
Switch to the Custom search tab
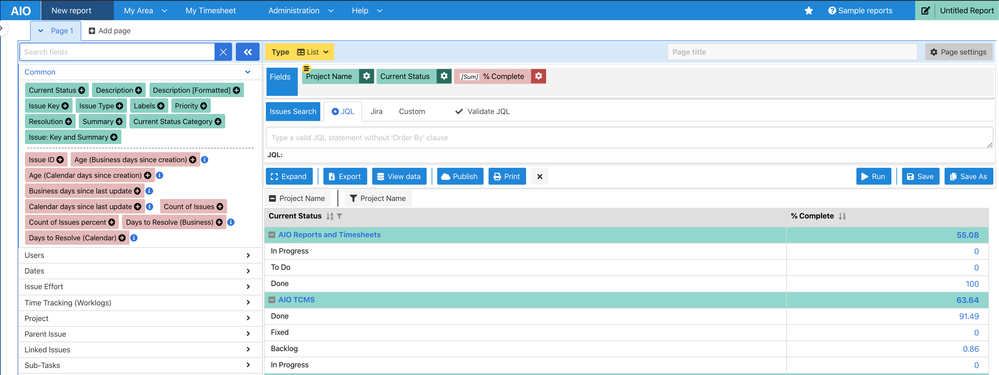point(412,111)
